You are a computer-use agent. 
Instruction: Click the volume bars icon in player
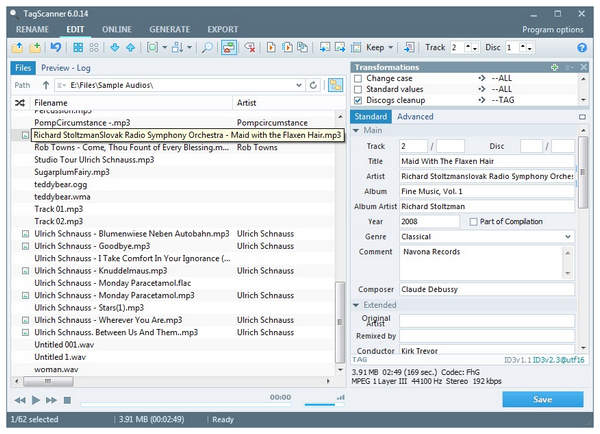point(340,398)
